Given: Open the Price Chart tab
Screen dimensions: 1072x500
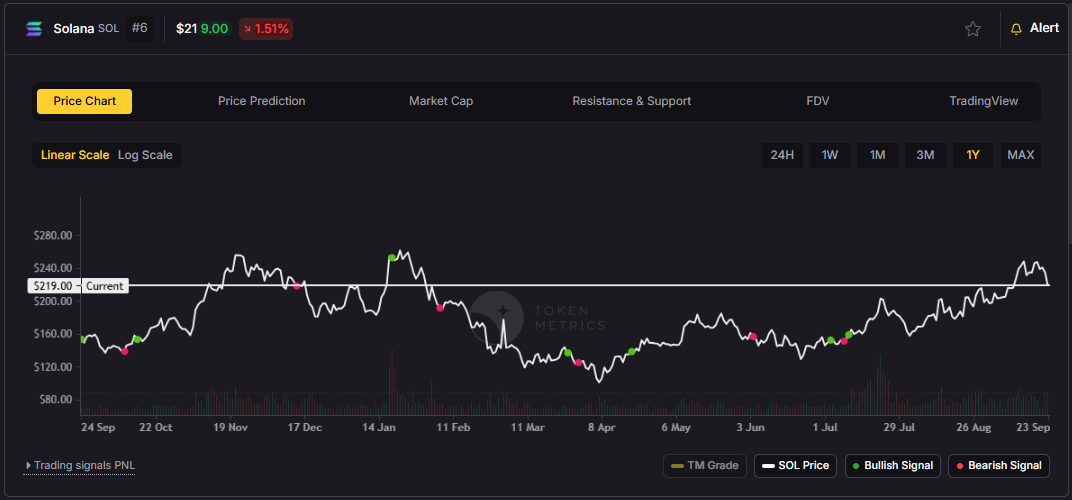Looking at the screenshot, I should [x=85, y=101].
